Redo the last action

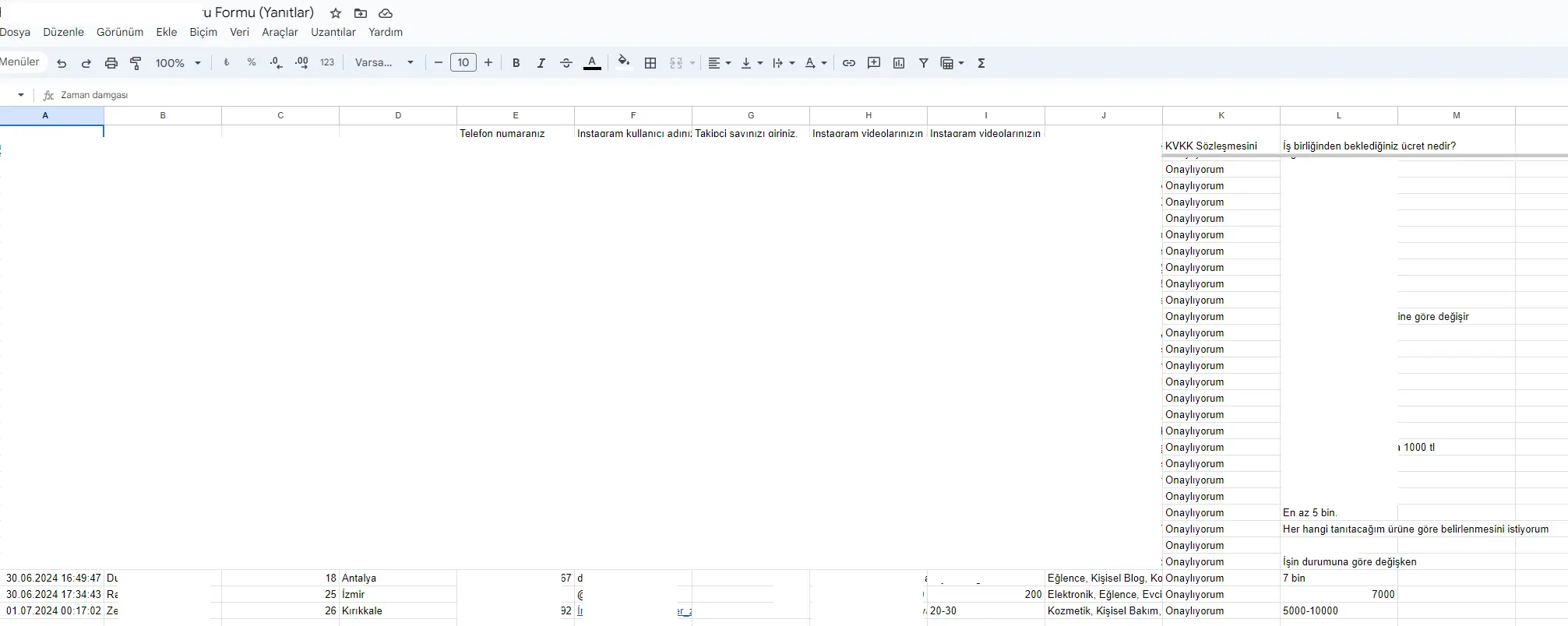(x=86, y=63)
